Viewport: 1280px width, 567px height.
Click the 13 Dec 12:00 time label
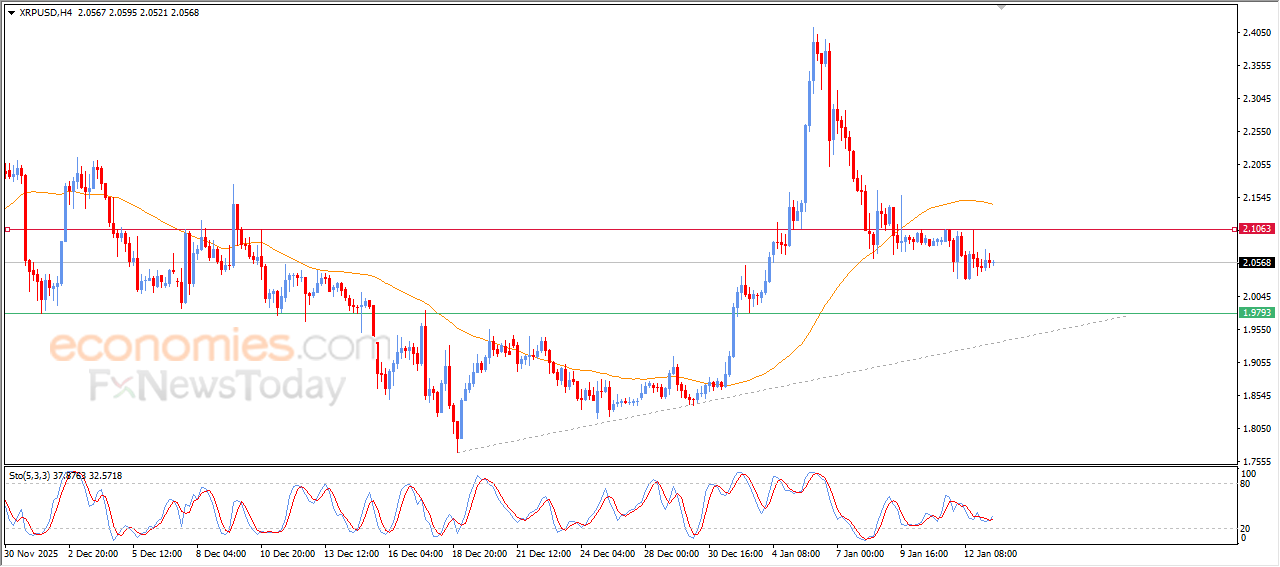(x=351, y=552)
